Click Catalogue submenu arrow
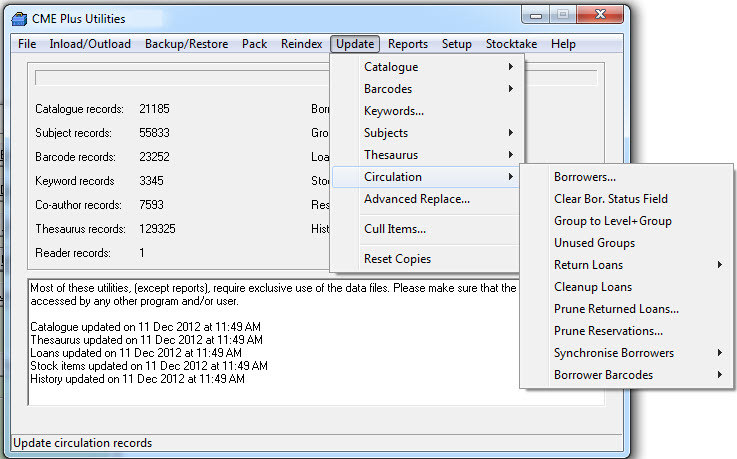737x459 pixels. pos(510,67)
